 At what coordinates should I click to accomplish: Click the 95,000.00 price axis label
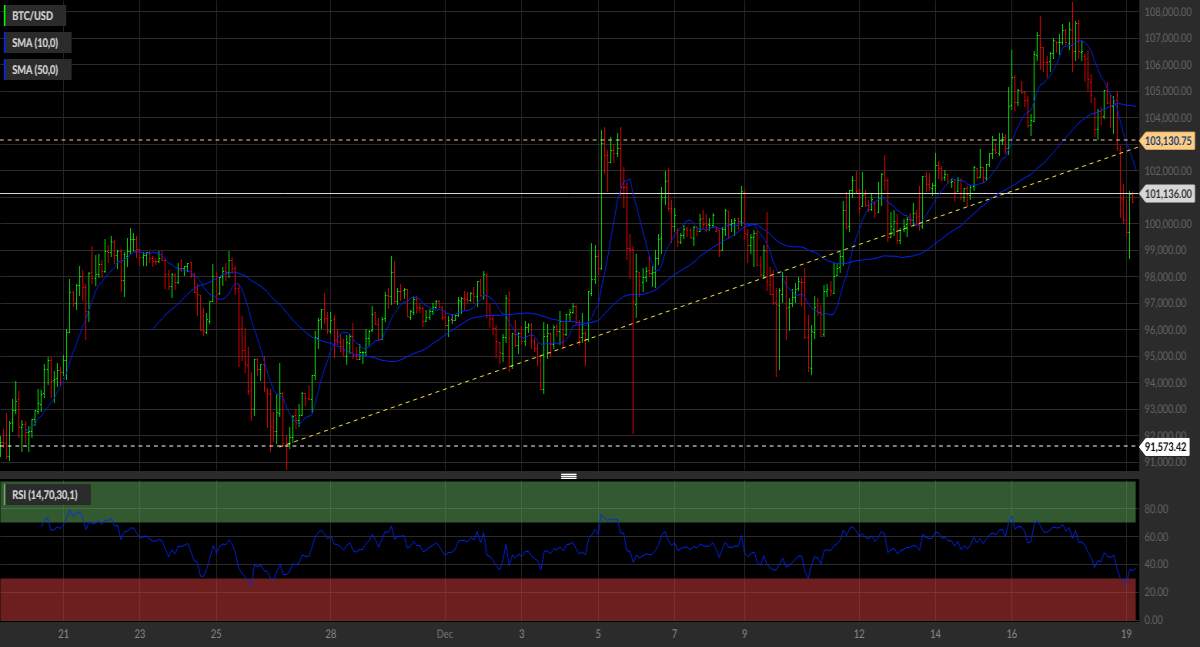[x=1166, y=356]
